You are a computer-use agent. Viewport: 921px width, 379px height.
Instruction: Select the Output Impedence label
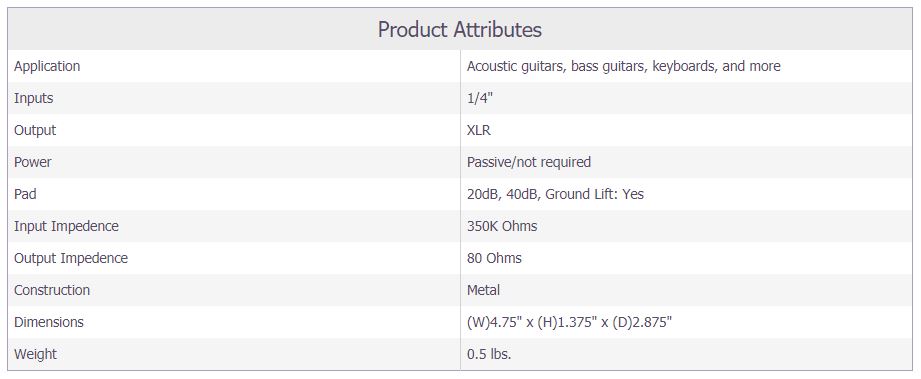[70, 258]
